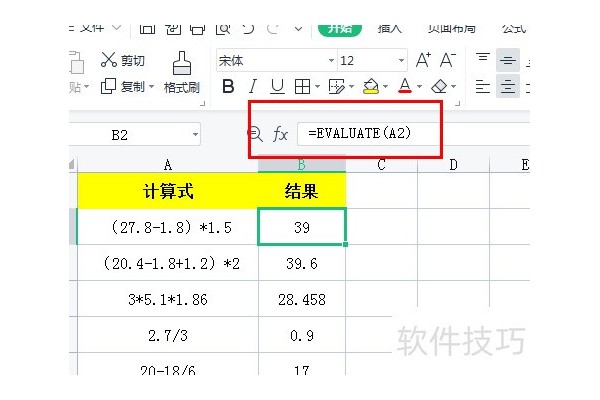Expand quick access toolbar chevron
600x400 pixels.
(298, 29)
